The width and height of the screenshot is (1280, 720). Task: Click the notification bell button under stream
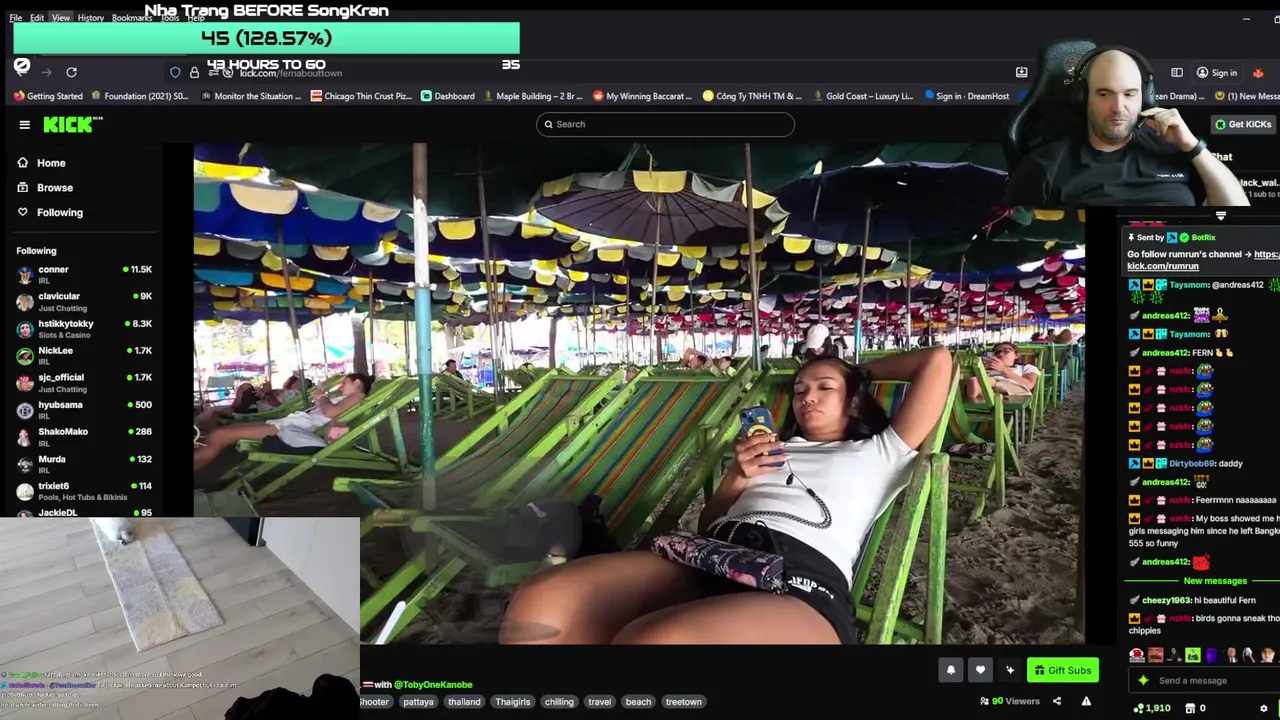(x=951, y=670)
